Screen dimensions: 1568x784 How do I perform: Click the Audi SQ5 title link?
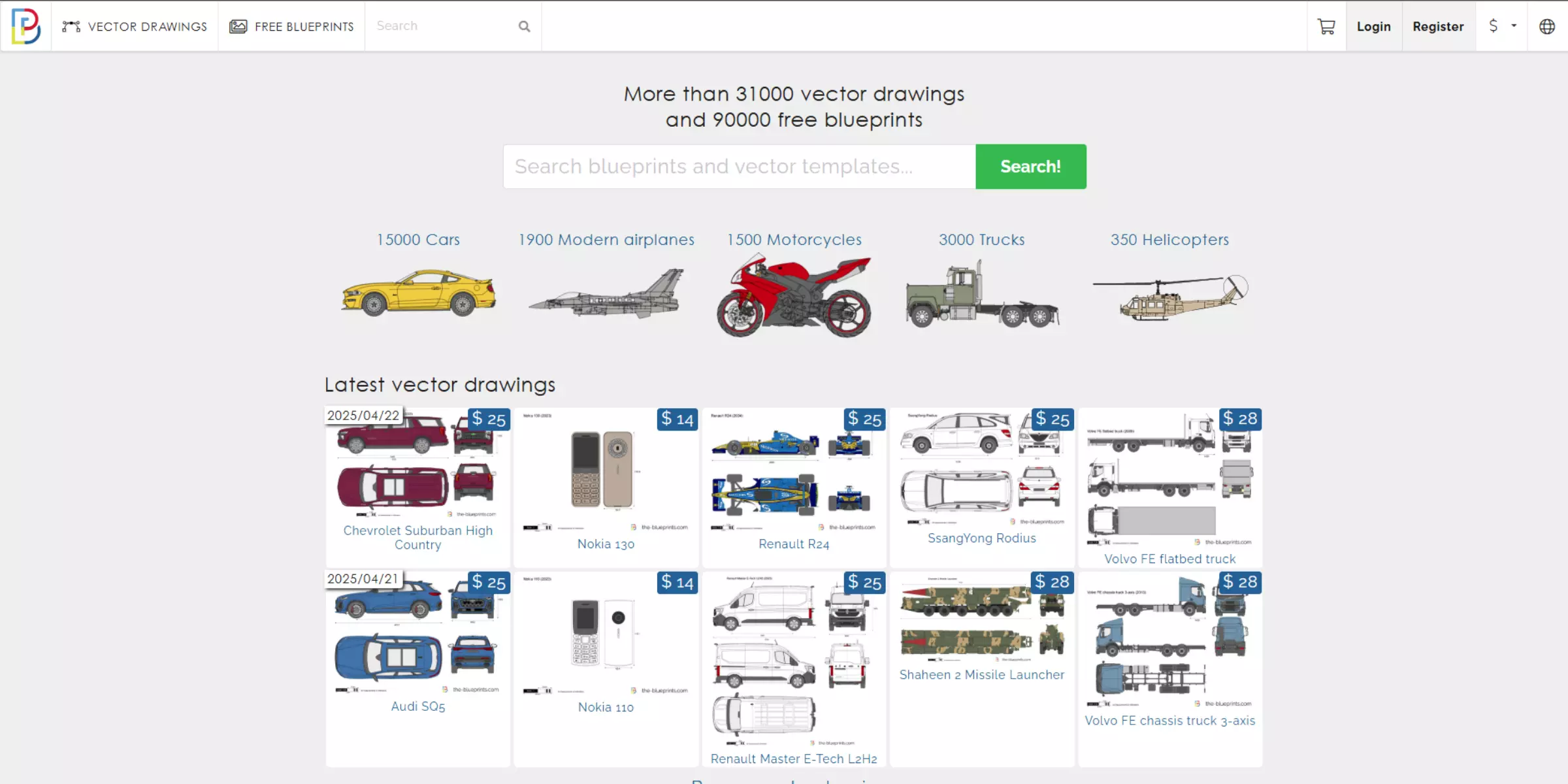[x=418, y=706]
